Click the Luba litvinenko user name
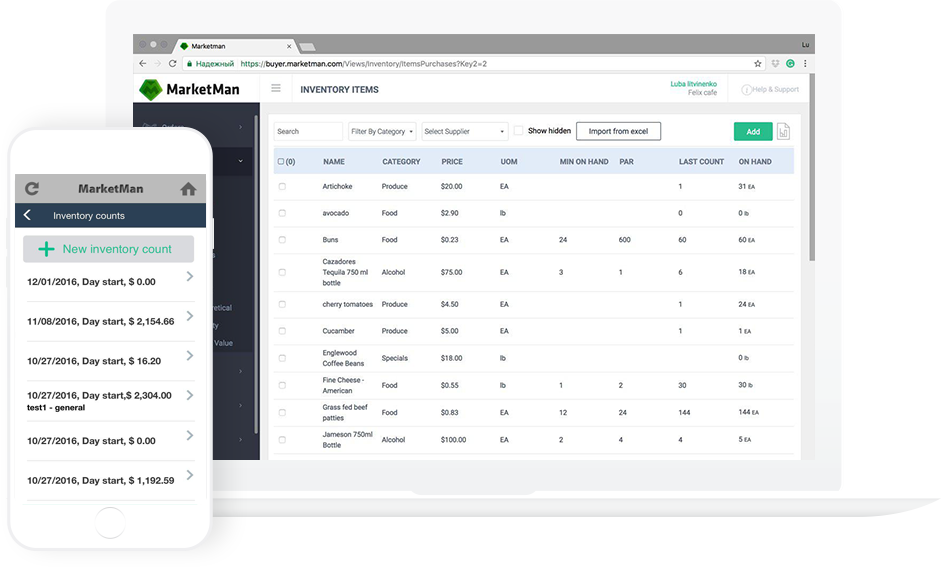Viewport: 941px width, 567px height. [x=694, y=84]
